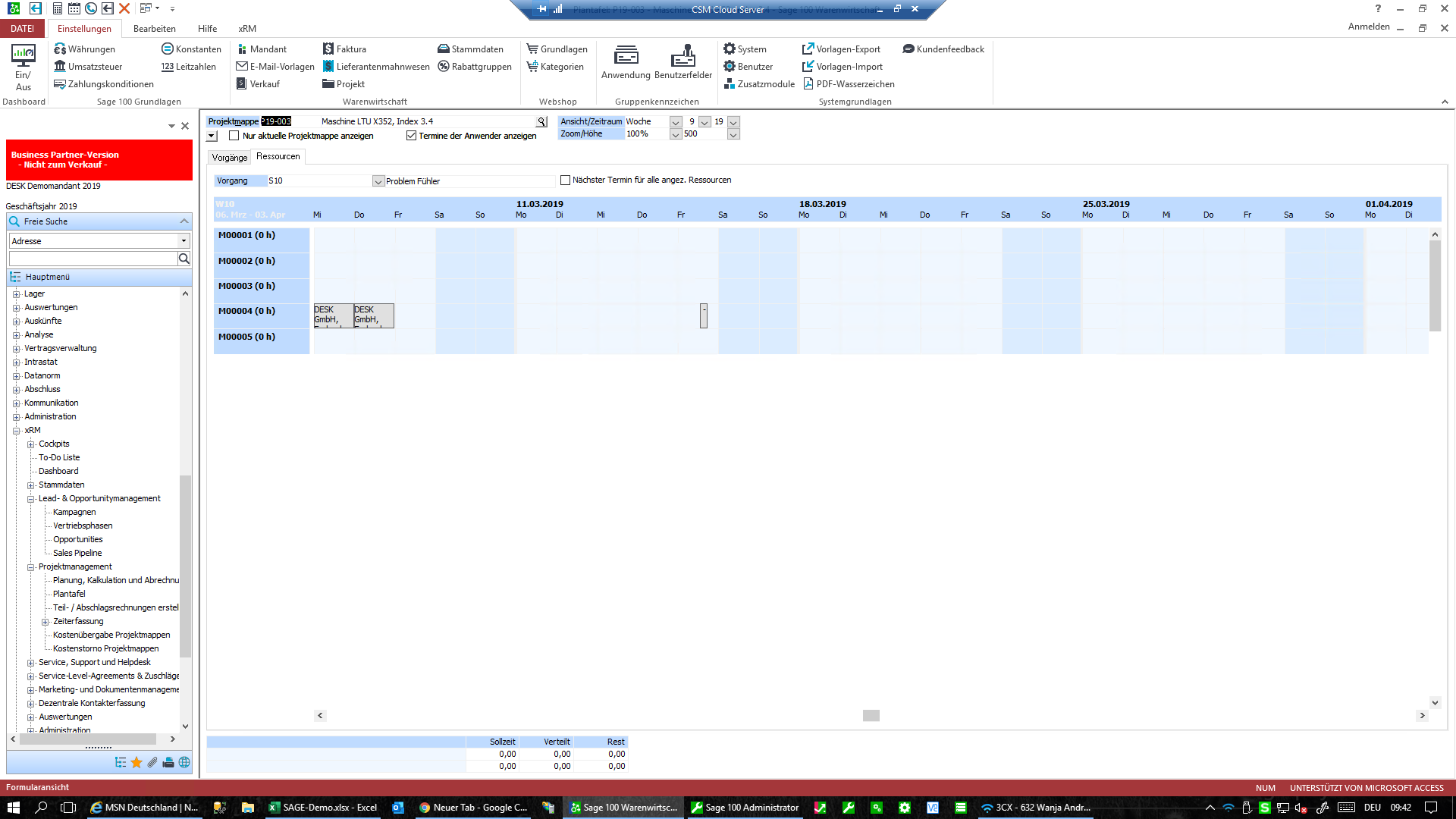This screenshot has width=1456, height=819.
Task: Open Opportunities in the tree
Action: point(78,539)
